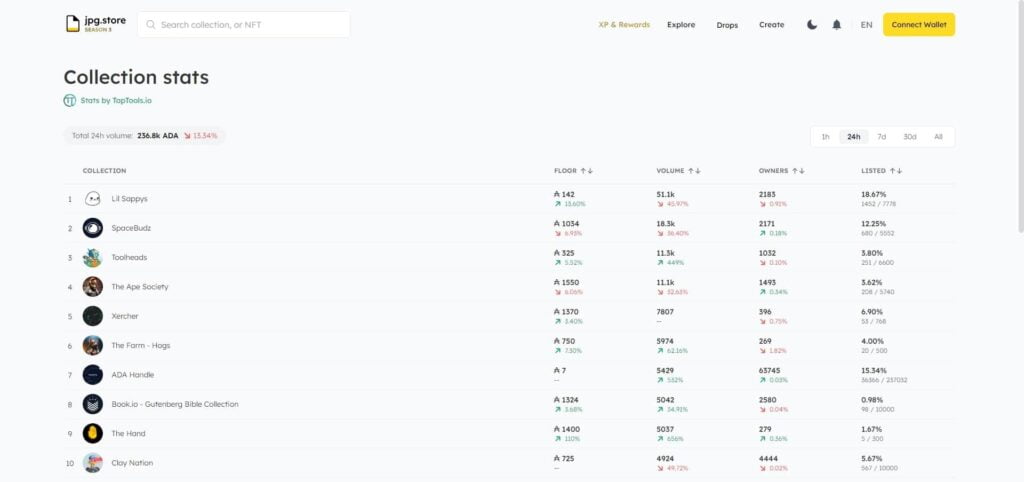Screen dimensions: 1024x482
Task: Click Lil Sappys listed 18.67%
Action: point(874,195)
